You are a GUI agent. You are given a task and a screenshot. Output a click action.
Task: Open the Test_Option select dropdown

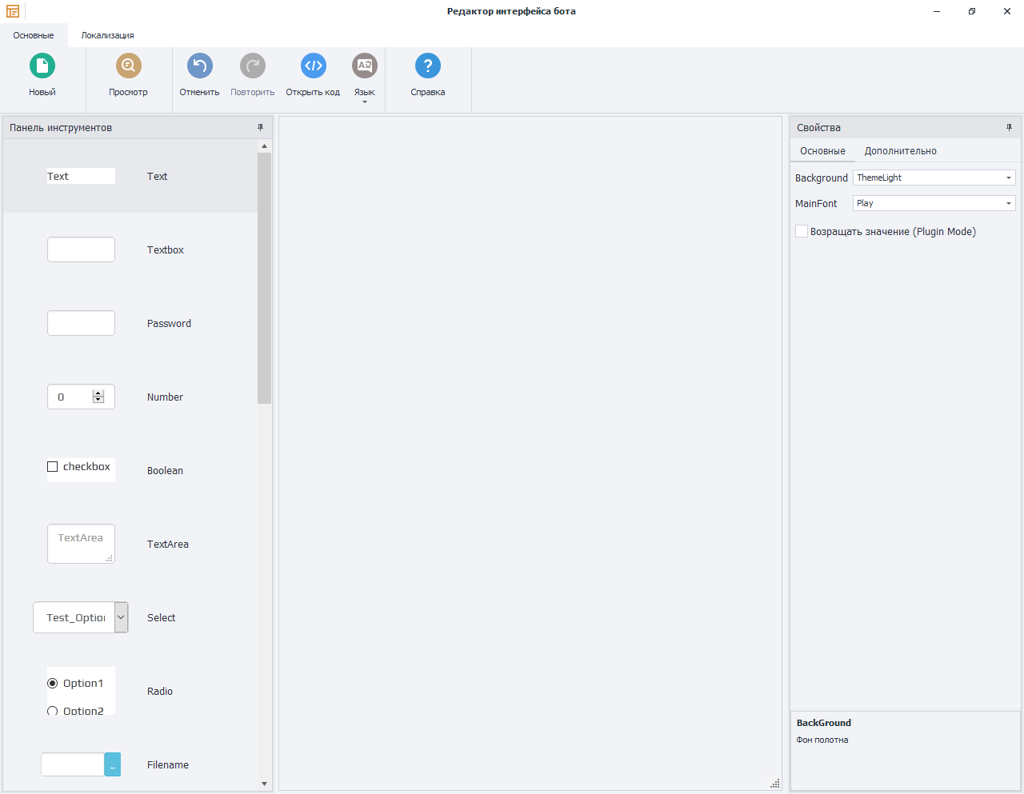point(121,617)
